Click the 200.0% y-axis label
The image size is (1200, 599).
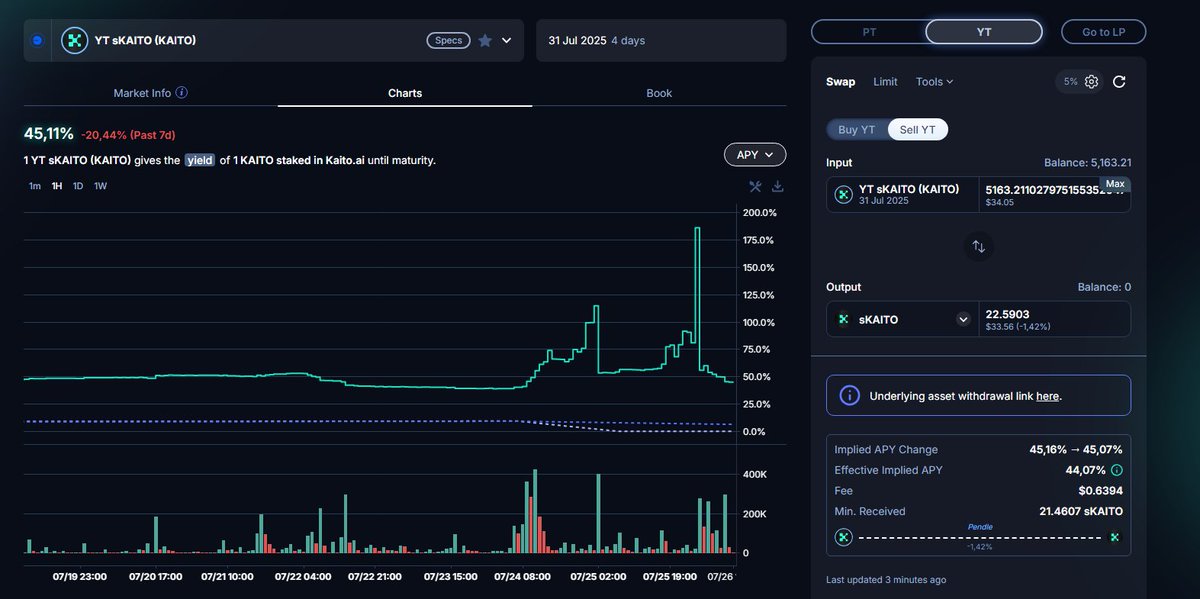click(x=760, y=213)
